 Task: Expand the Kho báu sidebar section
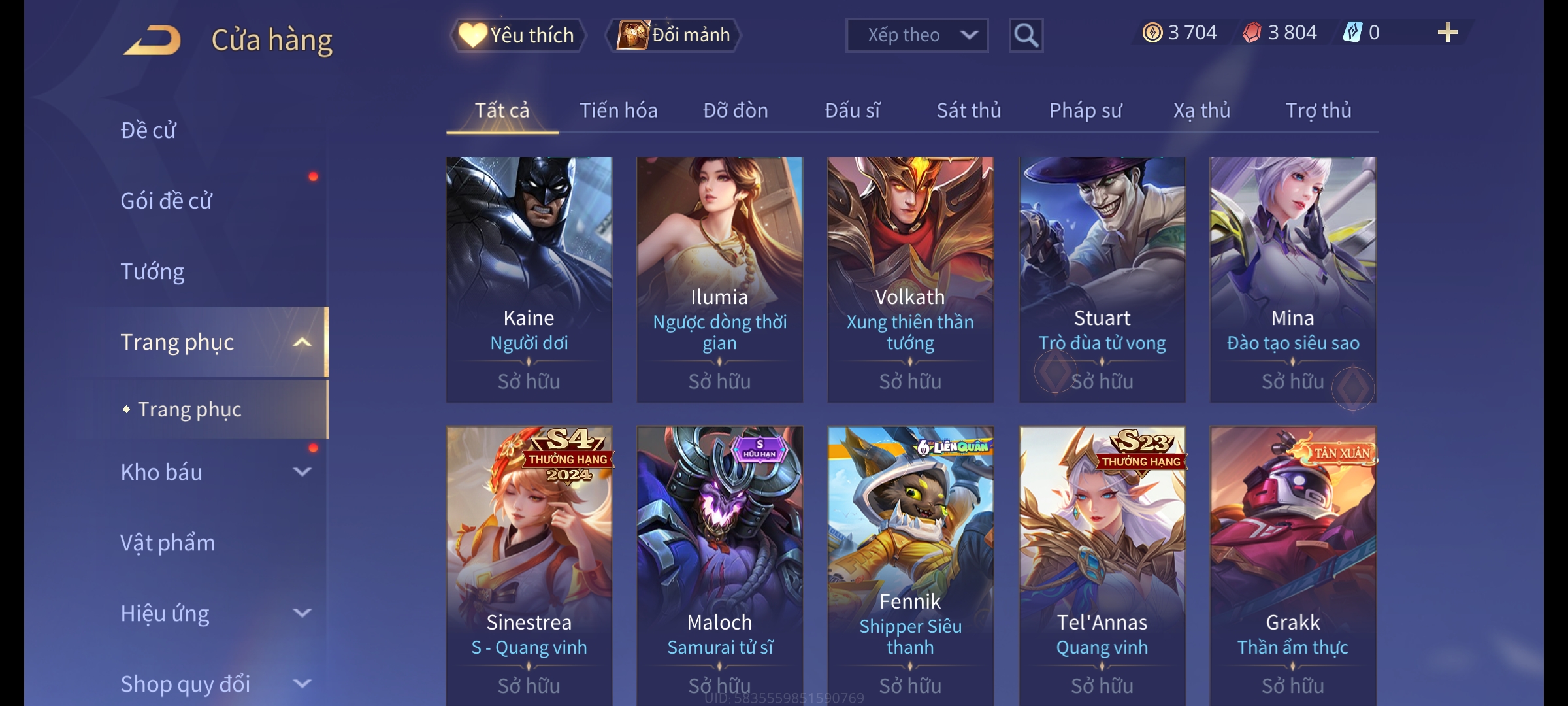point(302,471)
